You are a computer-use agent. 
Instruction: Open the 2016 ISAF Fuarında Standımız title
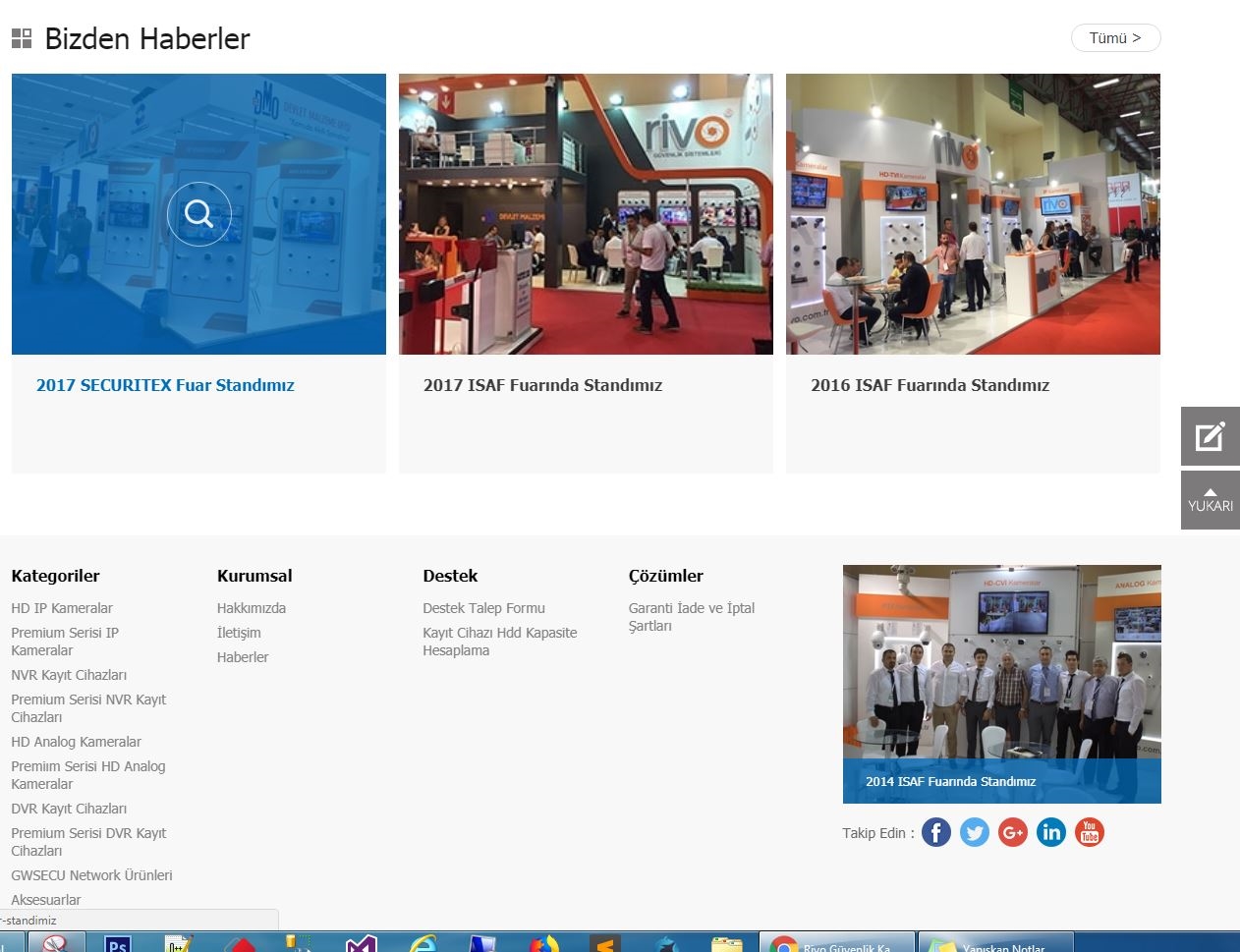click(930, 385)
